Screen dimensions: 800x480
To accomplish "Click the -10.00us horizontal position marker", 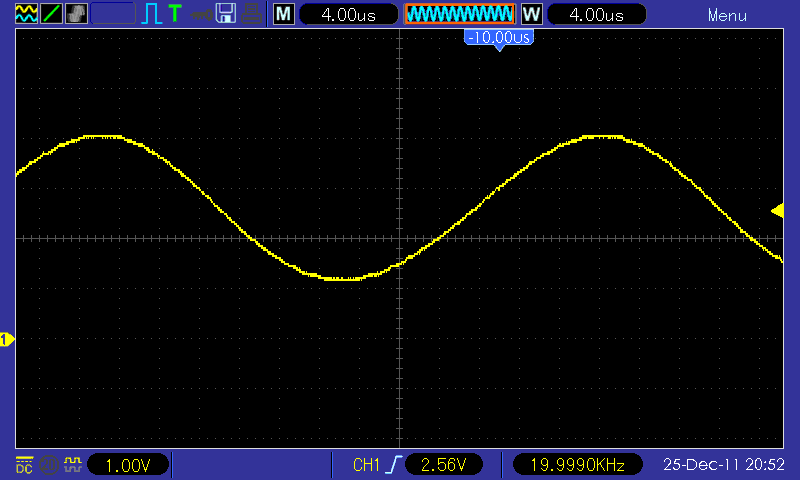I will pyautogui.click(x=498, y=37).
